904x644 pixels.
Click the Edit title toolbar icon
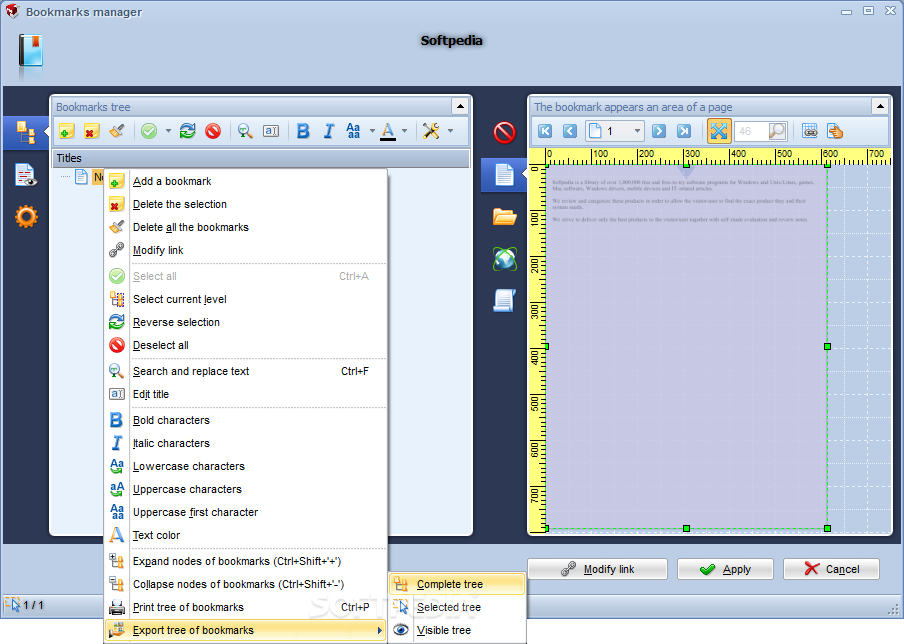271,131
